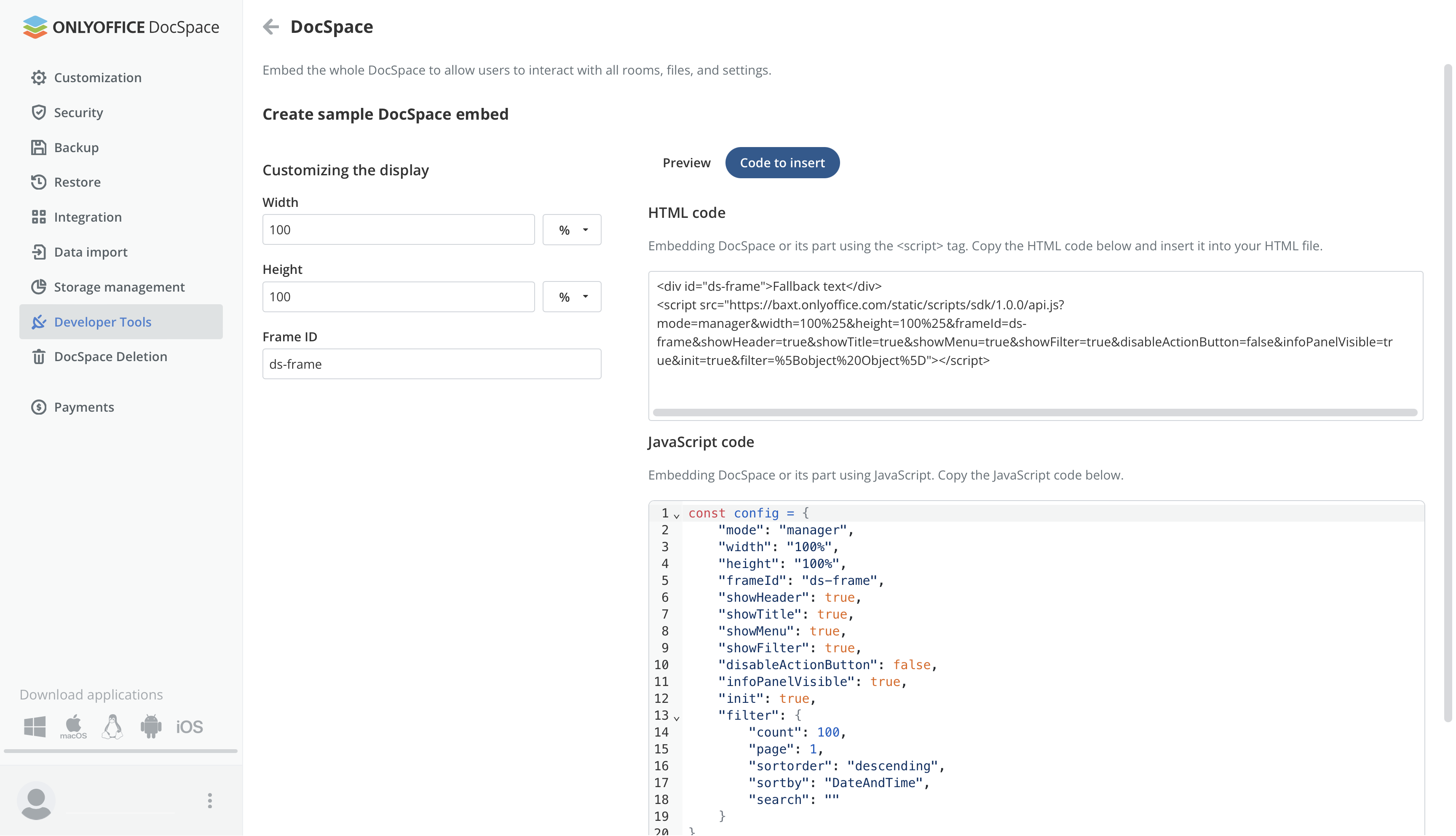Switch to the Preview tab
The width and height of the screenshot is (1456, 836).
(x=686, y=163)
